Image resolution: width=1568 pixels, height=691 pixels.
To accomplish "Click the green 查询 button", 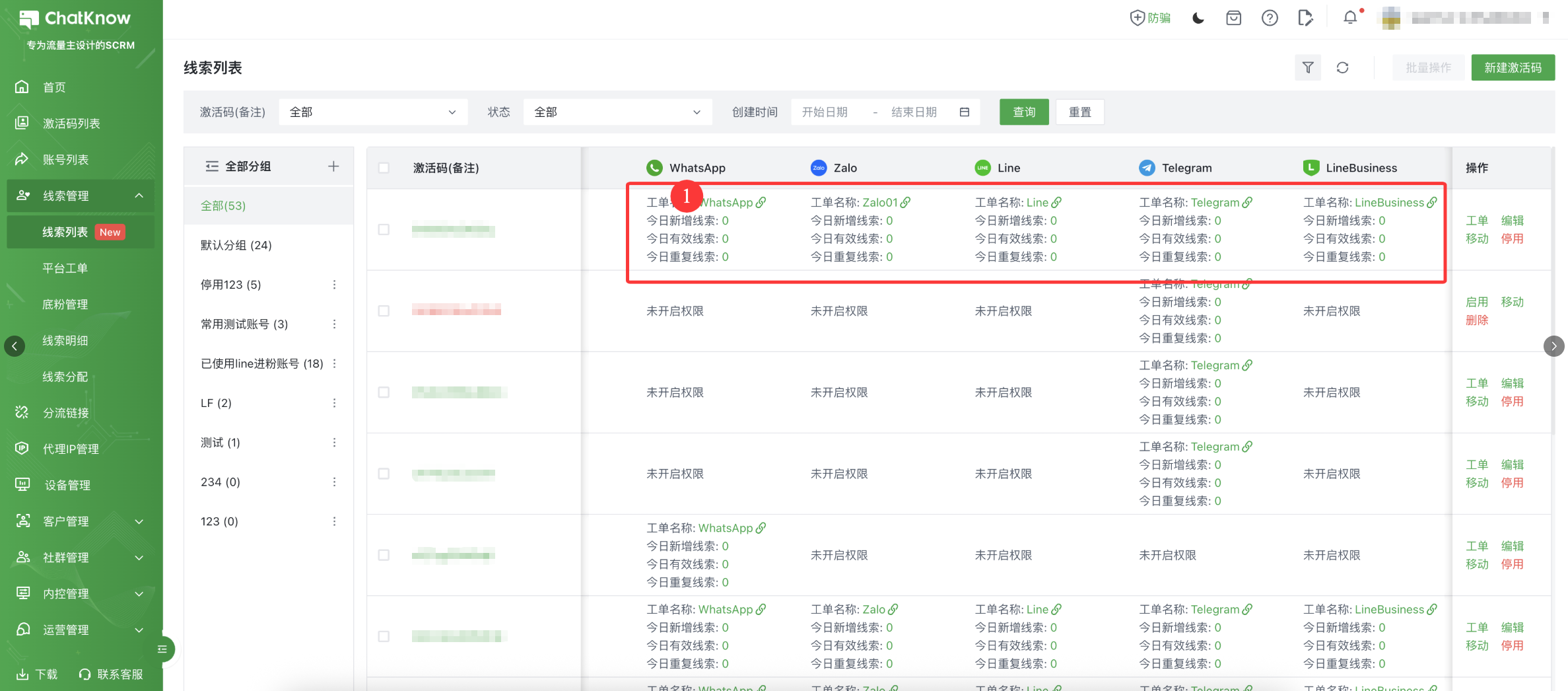I will 1023,112.
